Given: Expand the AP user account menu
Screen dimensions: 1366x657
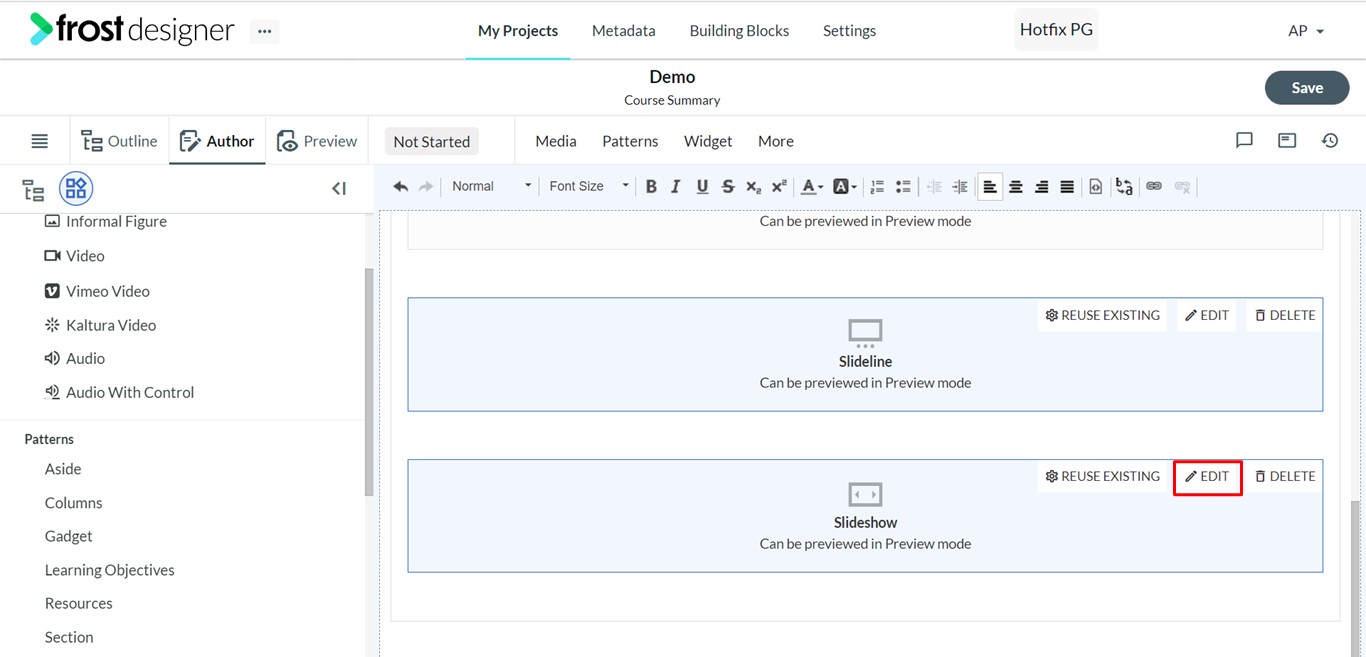Looking at the screenshot, I should coord(1306,31).
